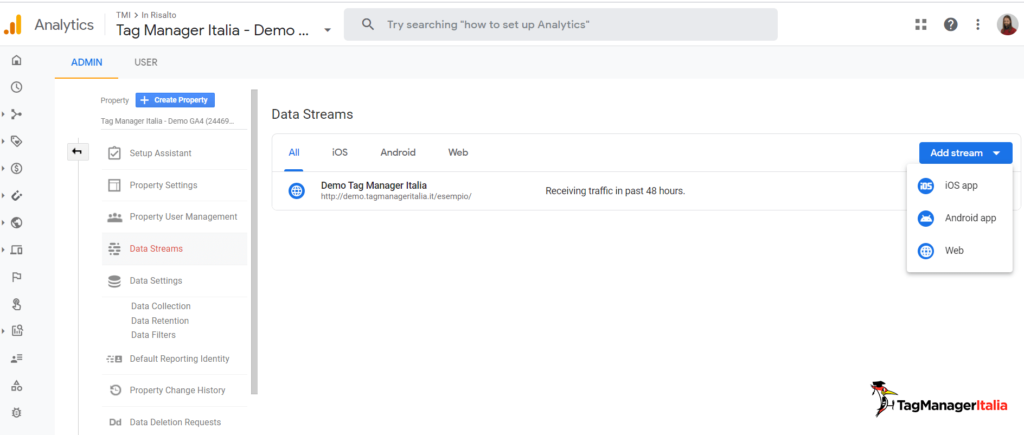
Task: Select the iOS streams tab
Action: point(340,153)
